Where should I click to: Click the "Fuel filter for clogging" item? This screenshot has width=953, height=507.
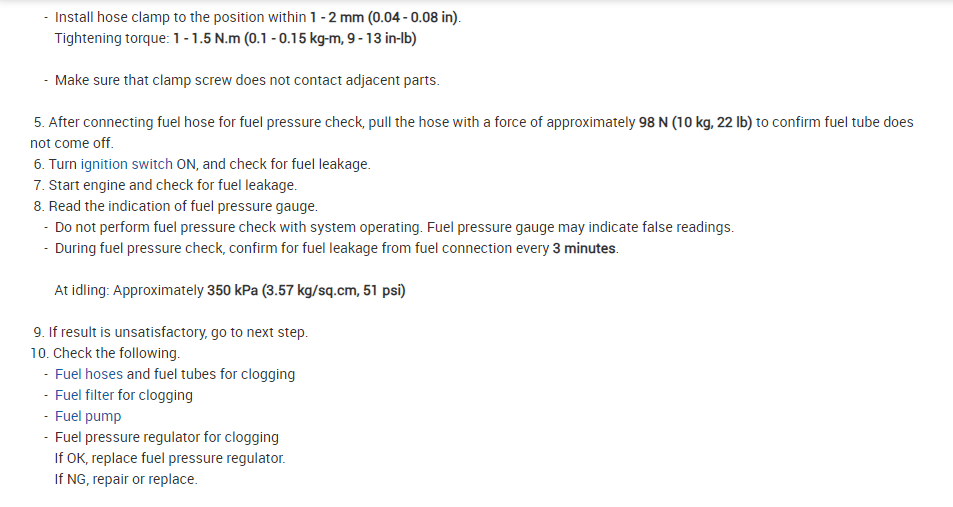coord(124,395)
